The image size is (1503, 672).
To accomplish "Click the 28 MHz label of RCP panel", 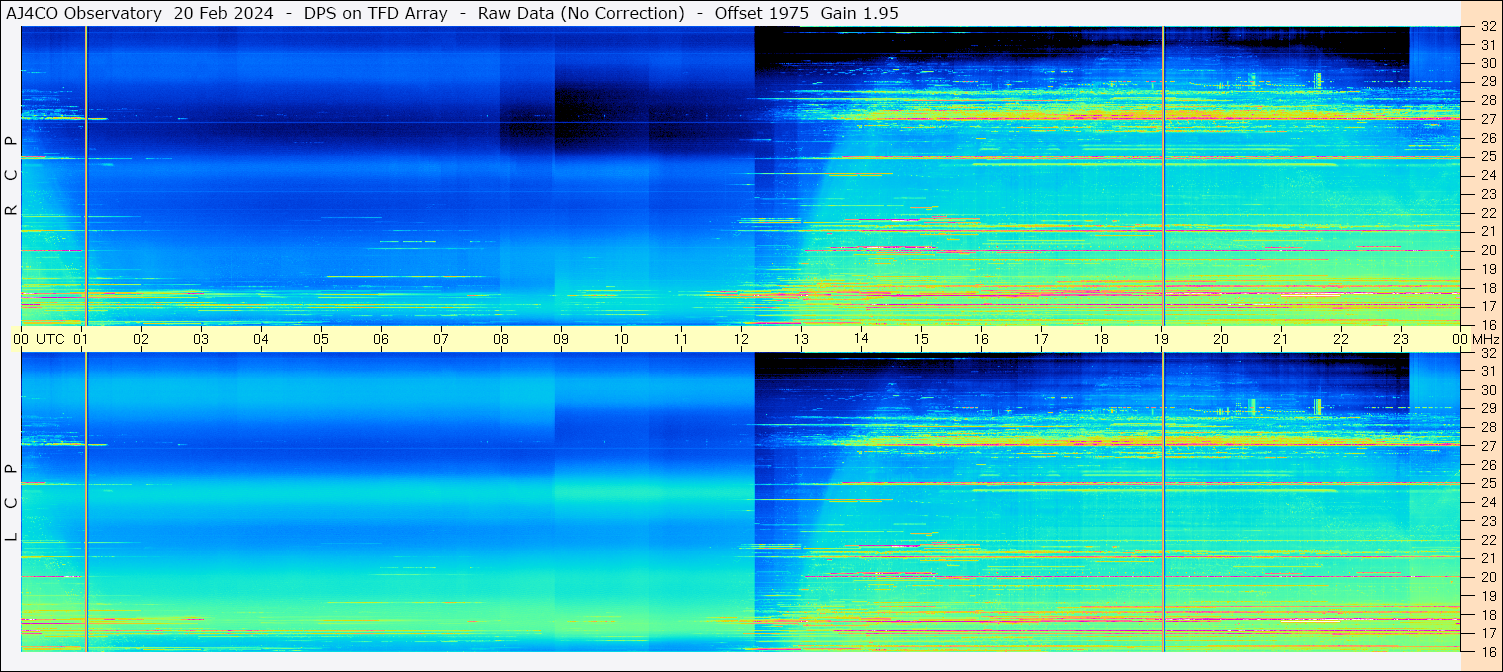I will (x=1488, y=100).
